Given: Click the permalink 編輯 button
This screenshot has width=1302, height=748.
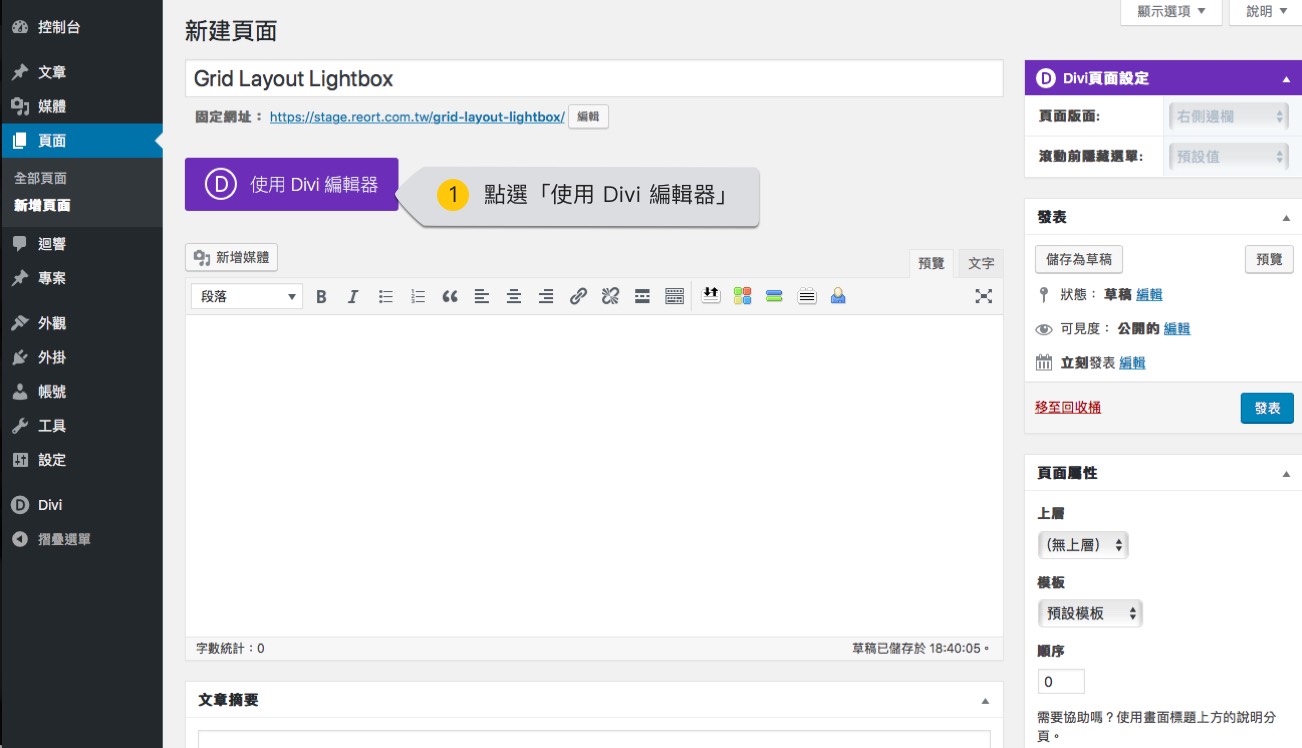Looking at the screenshot, I should point(588,116).
